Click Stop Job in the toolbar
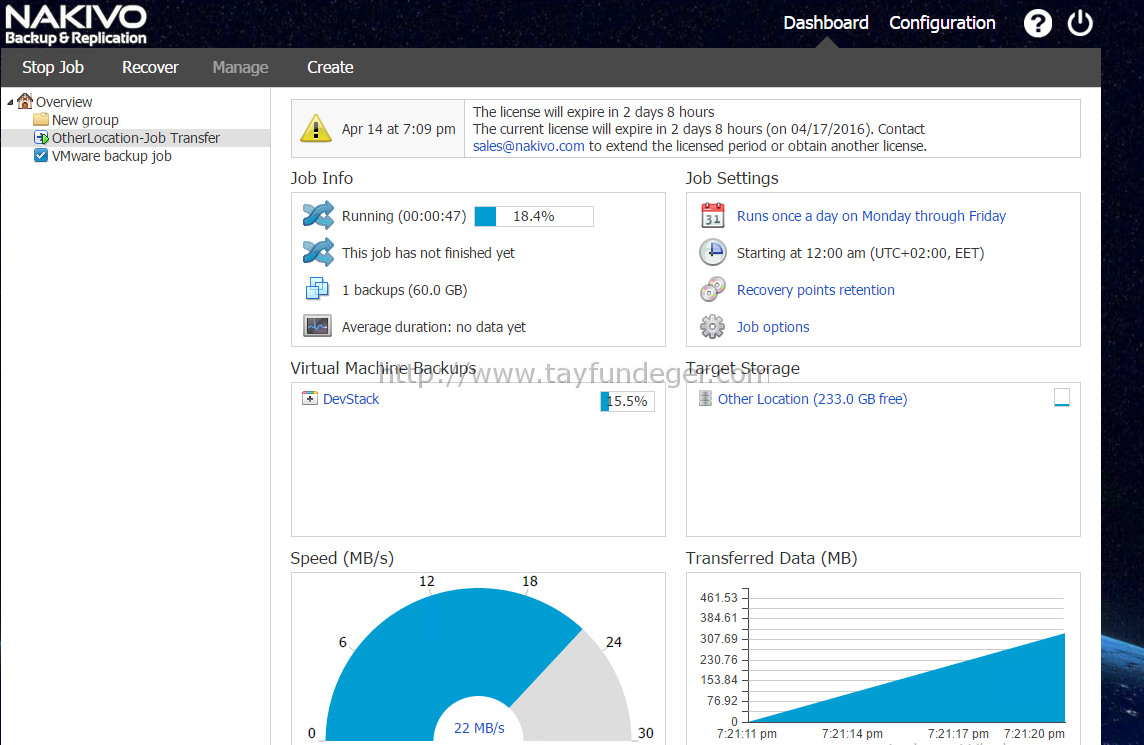The width and height of the screenshot is (1144, 745). coord(53,67)
